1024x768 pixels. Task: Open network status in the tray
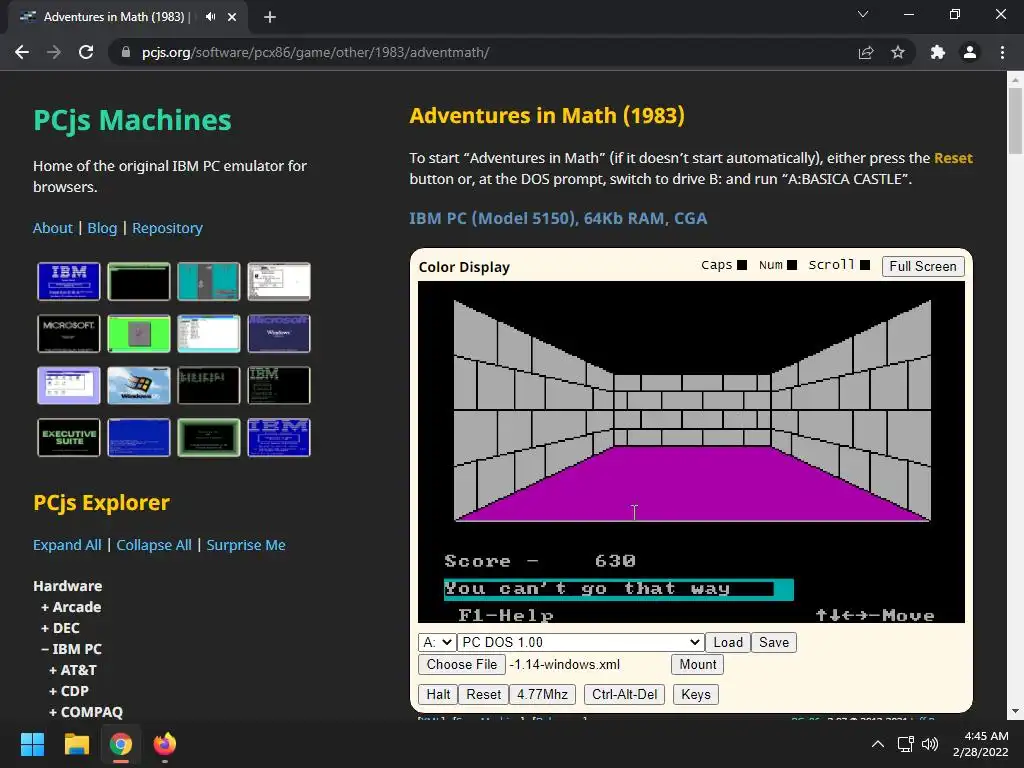point(905,744)
